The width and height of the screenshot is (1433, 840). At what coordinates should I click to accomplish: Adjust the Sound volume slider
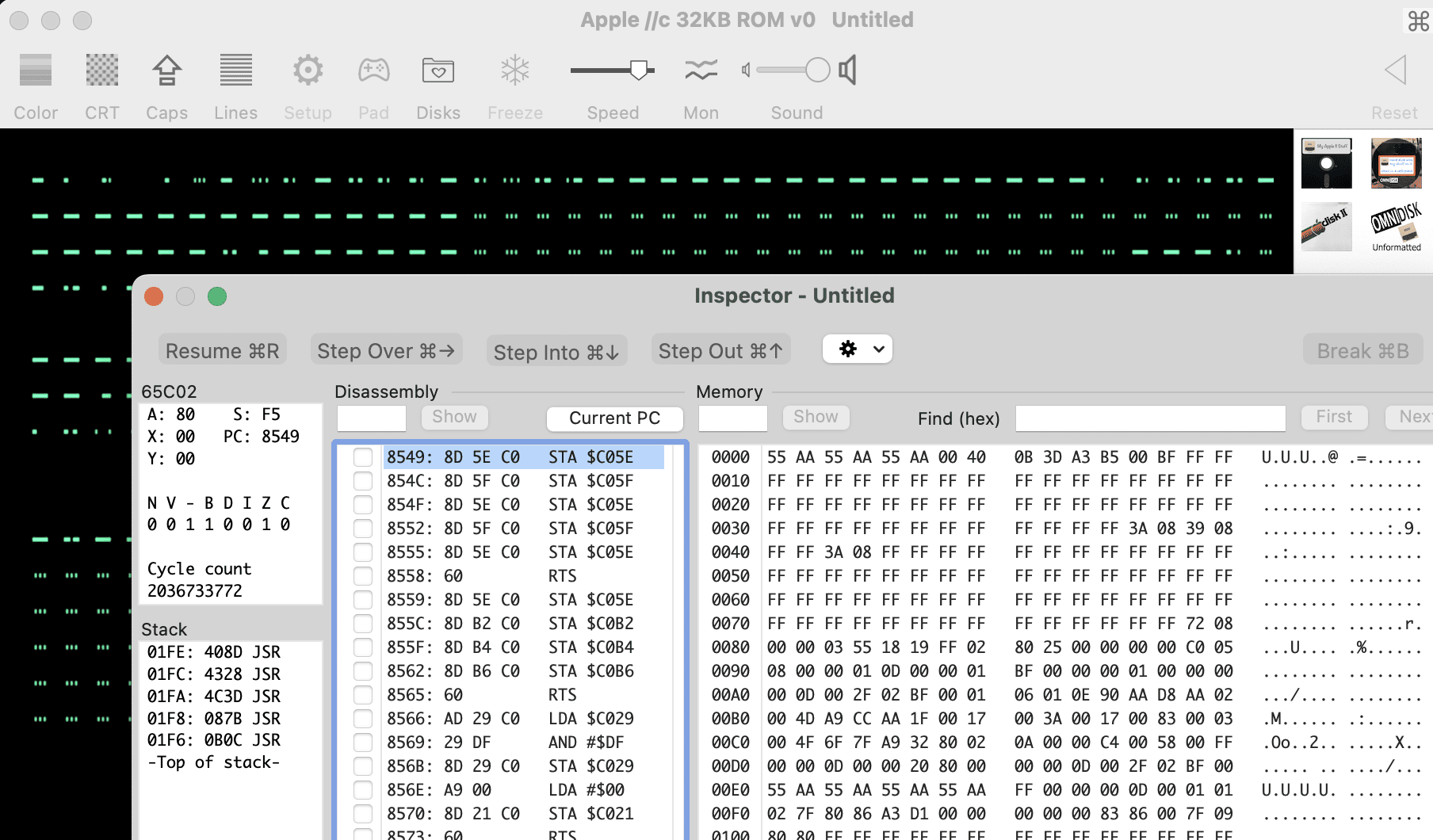coord(793,70)
